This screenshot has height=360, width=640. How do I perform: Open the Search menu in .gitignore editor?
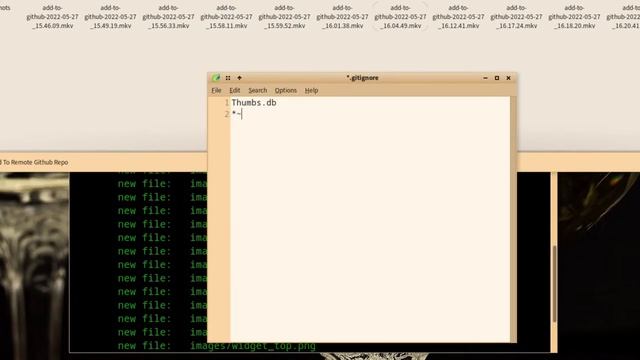tap(258, 90)
